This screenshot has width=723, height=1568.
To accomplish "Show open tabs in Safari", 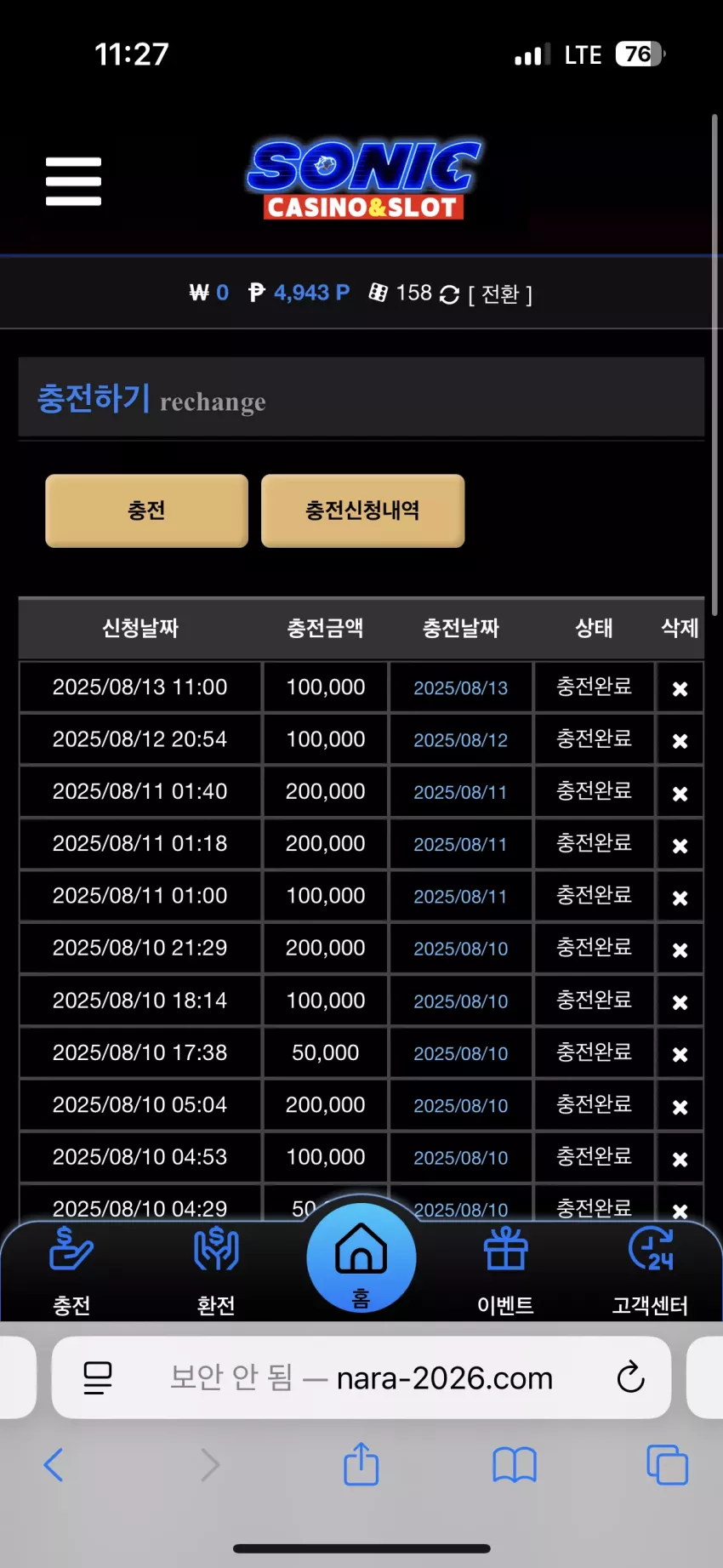I will point(668,1465).
